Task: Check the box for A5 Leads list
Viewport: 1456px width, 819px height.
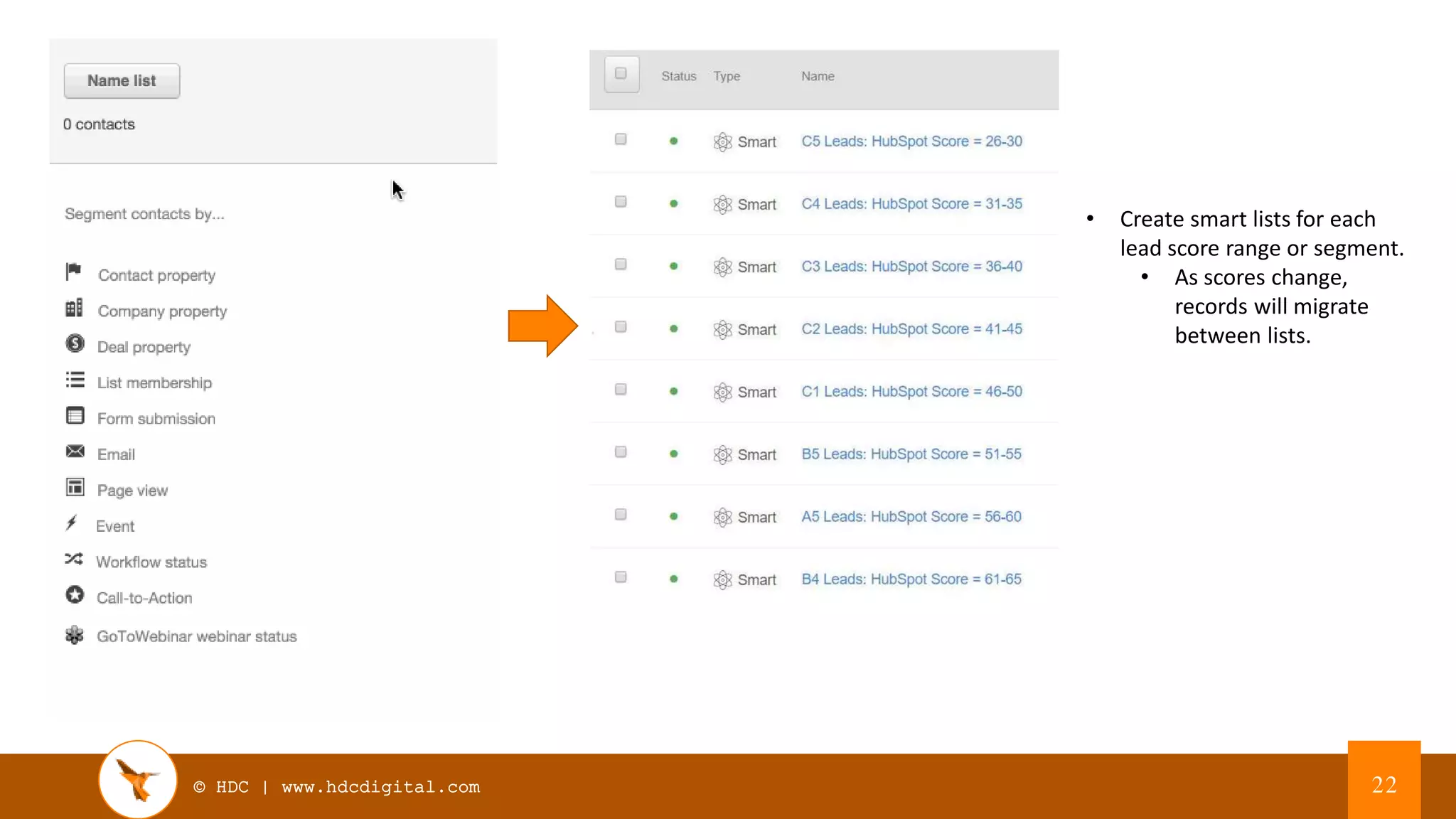Action: [x=621, y=515]
